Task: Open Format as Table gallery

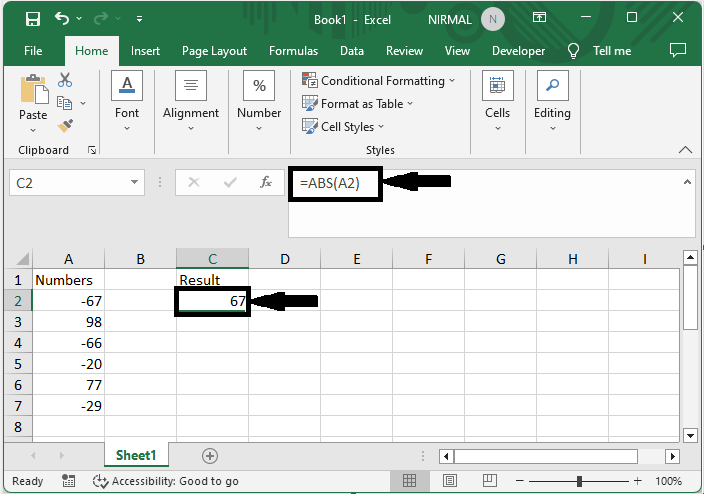Action: pos(357,104)
